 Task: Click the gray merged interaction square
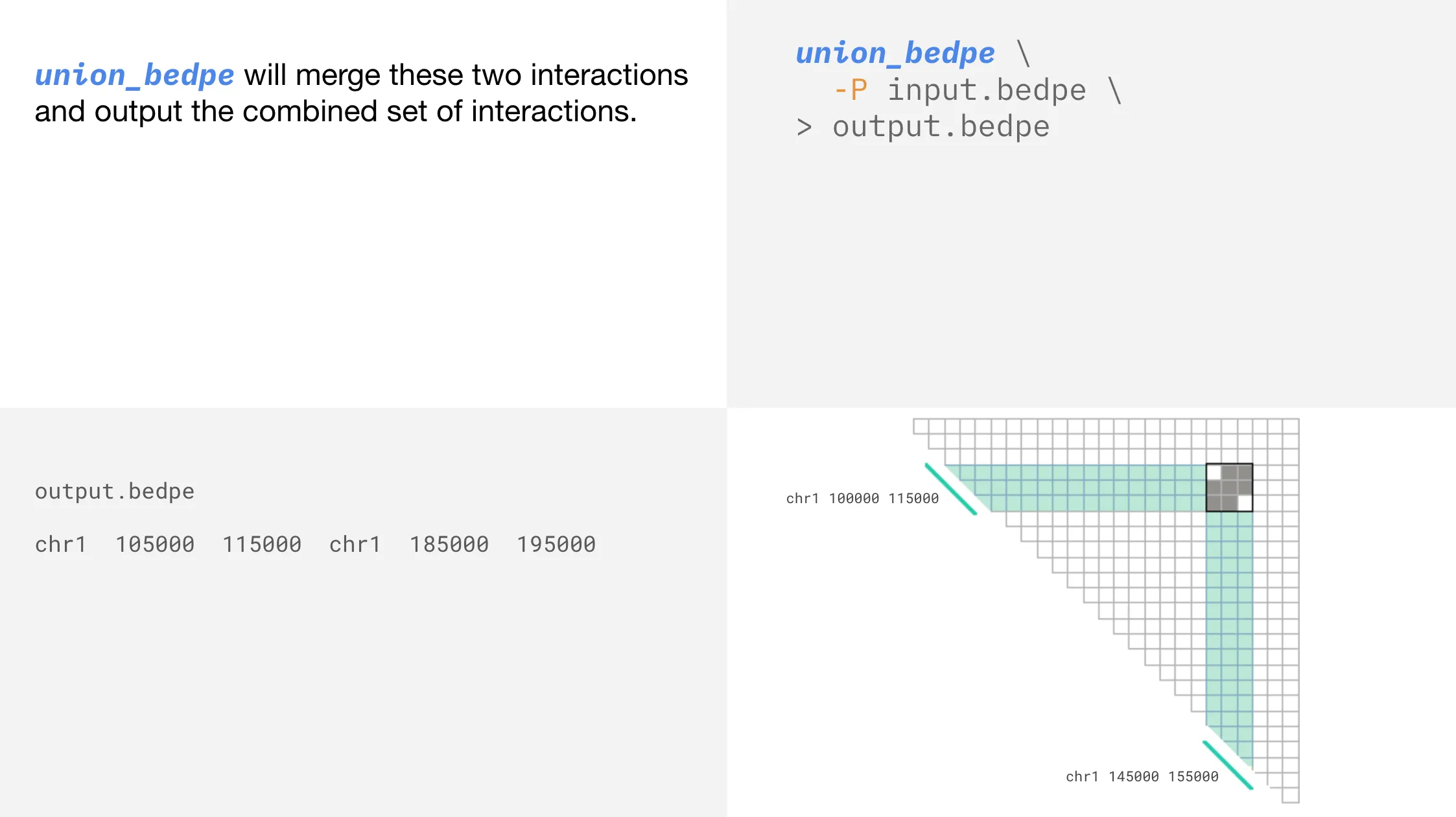tap(1229, 488)
